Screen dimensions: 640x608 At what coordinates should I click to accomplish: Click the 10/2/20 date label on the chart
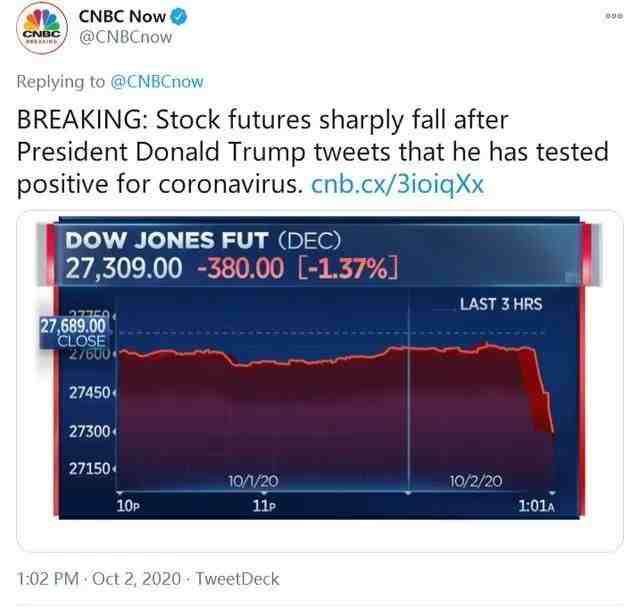pyautogui.click(x=475, y=481)
